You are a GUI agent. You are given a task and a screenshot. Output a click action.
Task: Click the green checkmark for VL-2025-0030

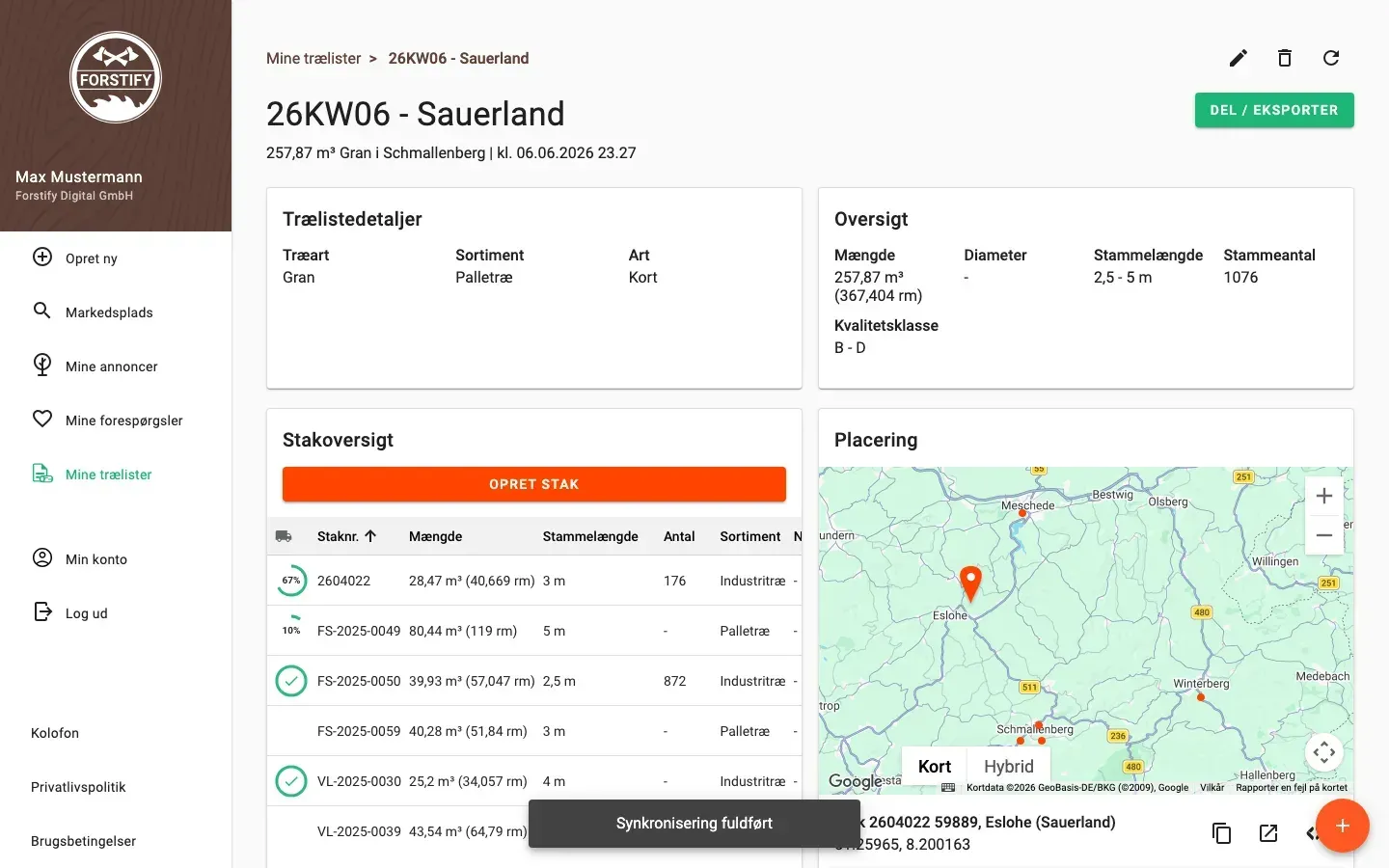coord(291,781)
